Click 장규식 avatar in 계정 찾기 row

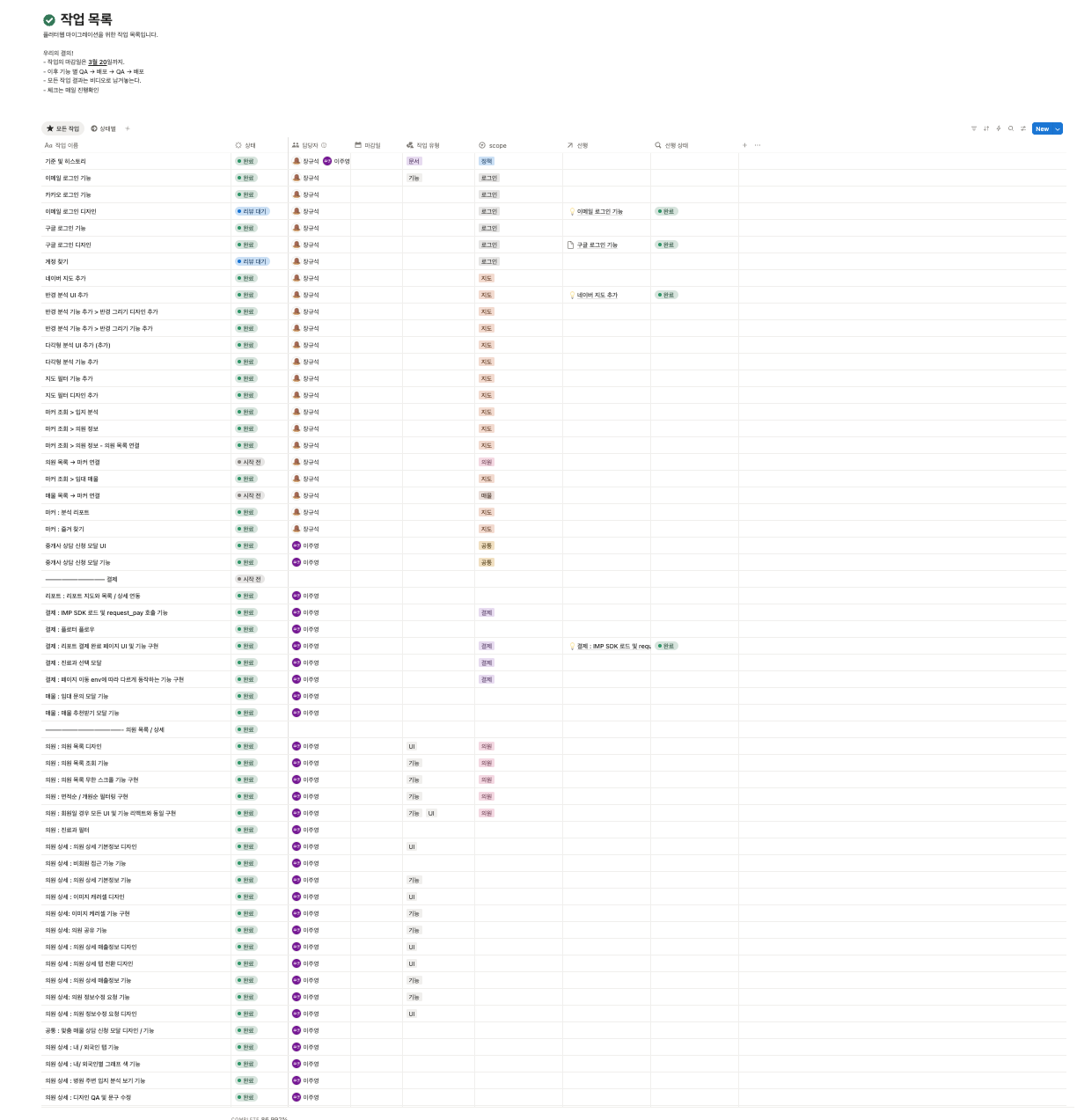click(x=297, y=261)
